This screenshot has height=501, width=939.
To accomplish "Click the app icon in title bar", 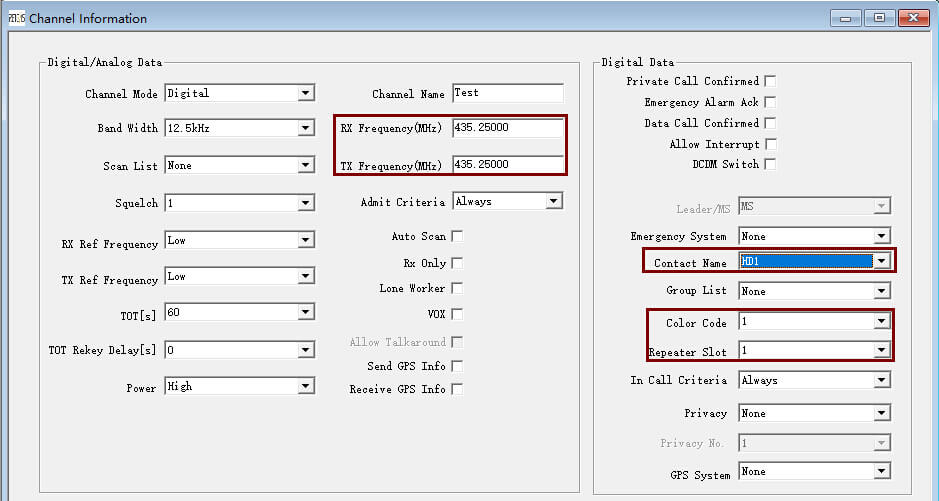I will pos(17,18).
